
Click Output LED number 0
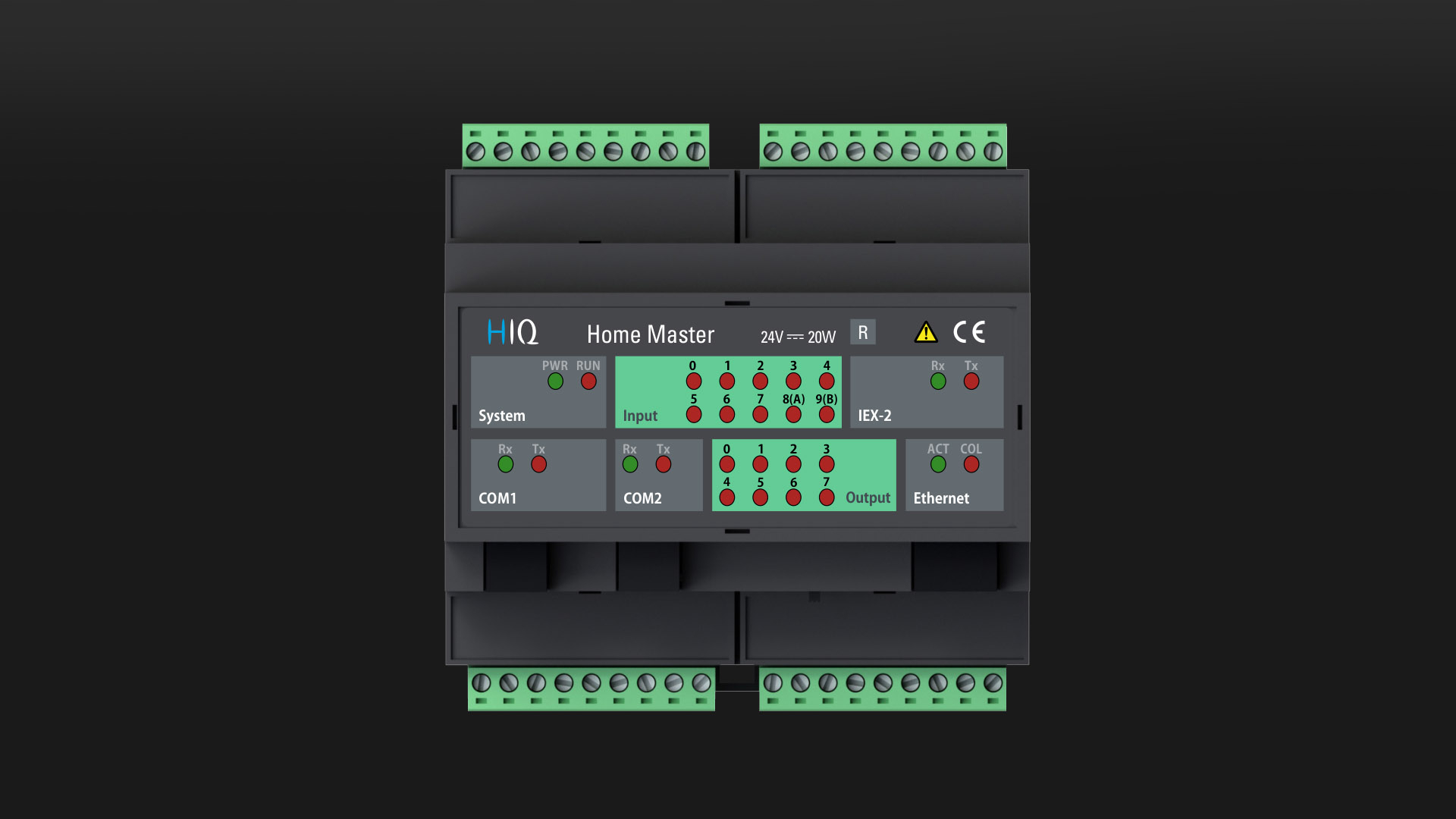pyautogui.click(x=727, y=464)
